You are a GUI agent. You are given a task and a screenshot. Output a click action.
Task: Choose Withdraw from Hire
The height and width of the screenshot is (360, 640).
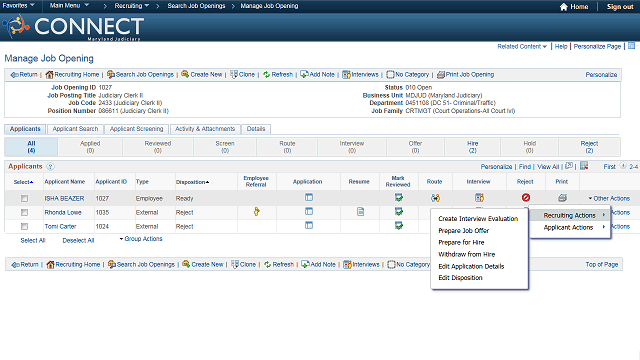[467, 254]
